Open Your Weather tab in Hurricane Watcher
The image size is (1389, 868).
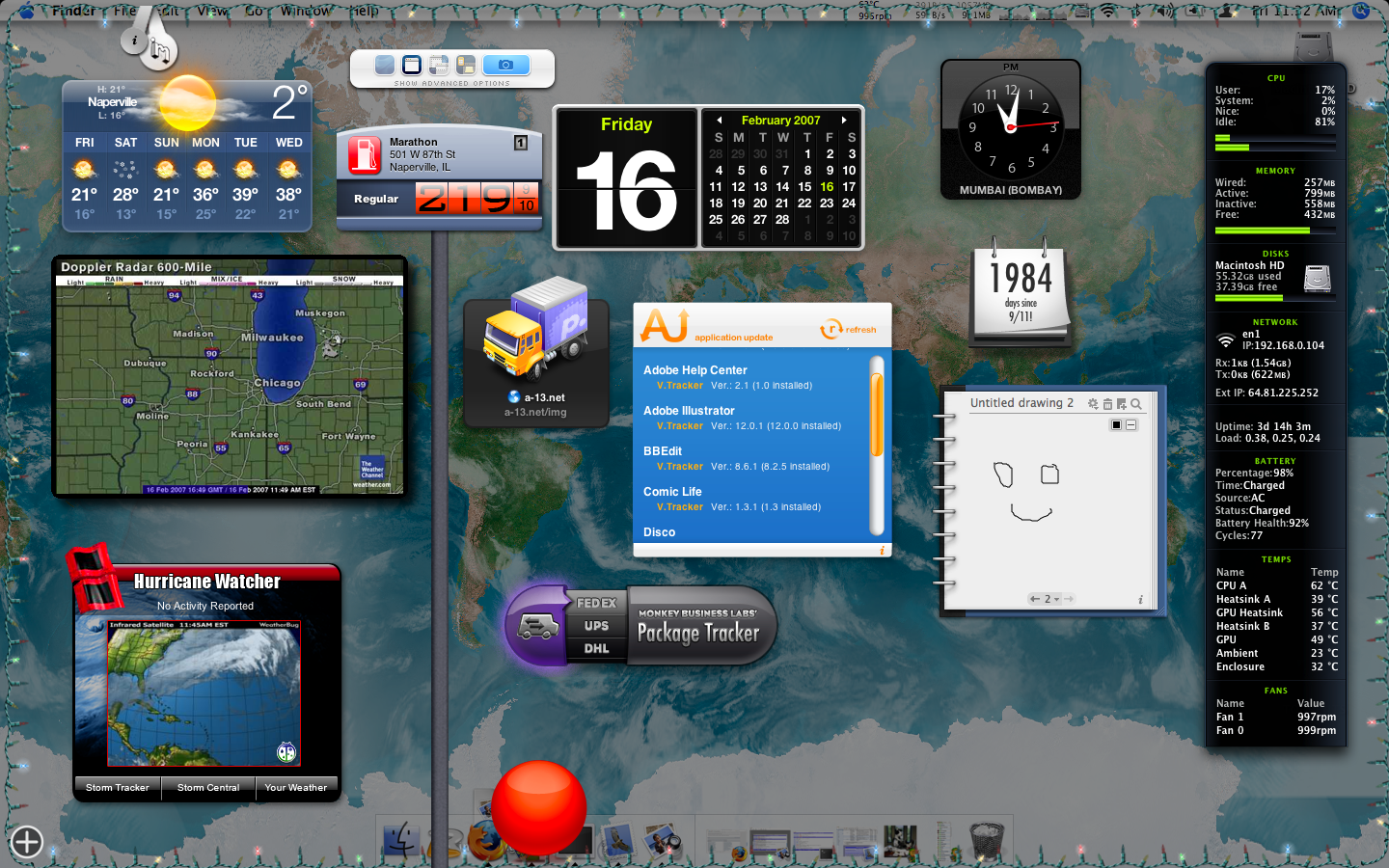tap(296, 788)
